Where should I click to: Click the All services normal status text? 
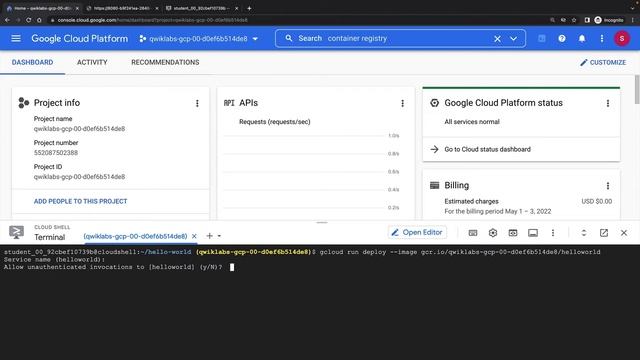[472, 122]
